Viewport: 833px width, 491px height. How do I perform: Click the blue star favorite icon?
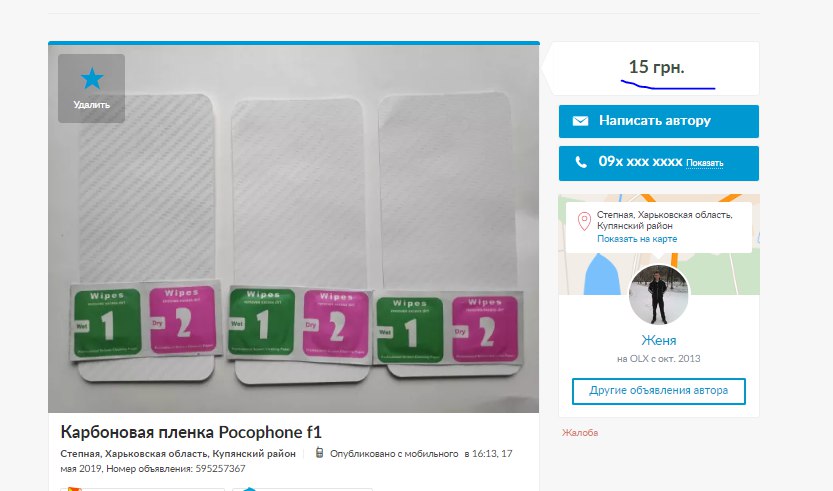(92, 79)
